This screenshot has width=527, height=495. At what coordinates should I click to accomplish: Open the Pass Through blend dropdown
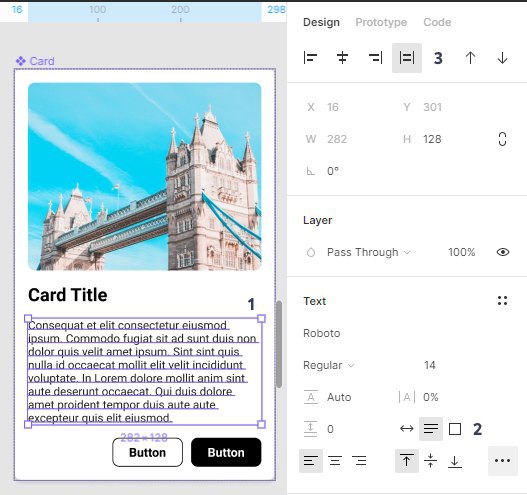(368, 252)
